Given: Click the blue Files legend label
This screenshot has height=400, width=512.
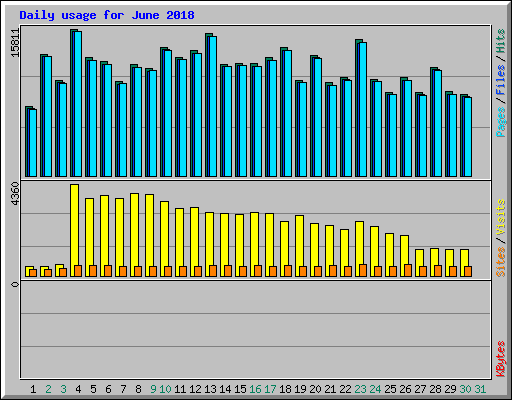Looking at the screenshot, I should pyautogui.click(x=501, y=80).
